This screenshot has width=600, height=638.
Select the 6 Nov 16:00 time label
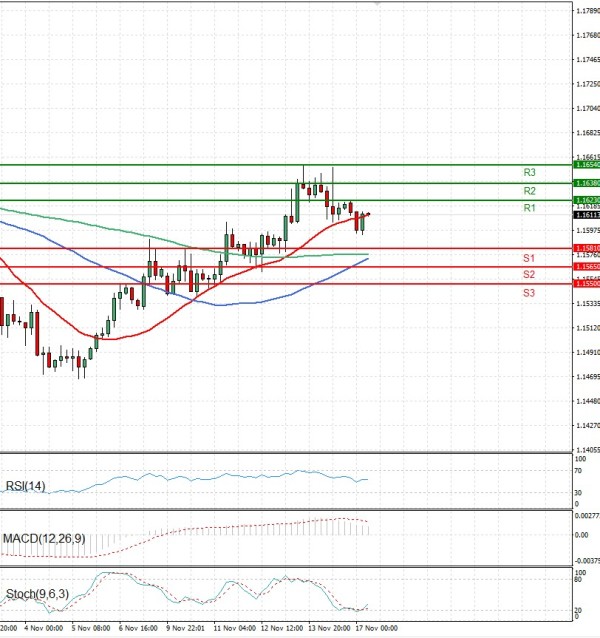(x=137, y=630)
